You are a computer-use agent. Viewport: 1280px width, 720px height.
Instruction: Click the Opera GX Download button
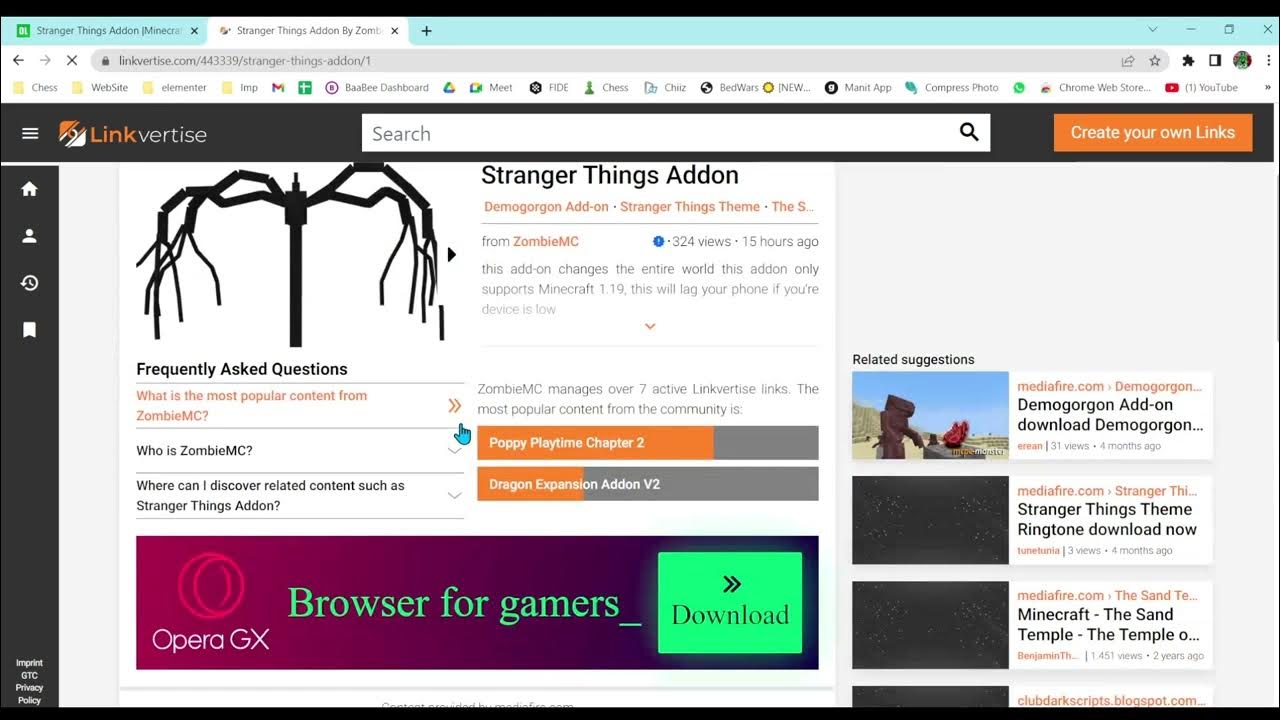click(x=730, y=603)
